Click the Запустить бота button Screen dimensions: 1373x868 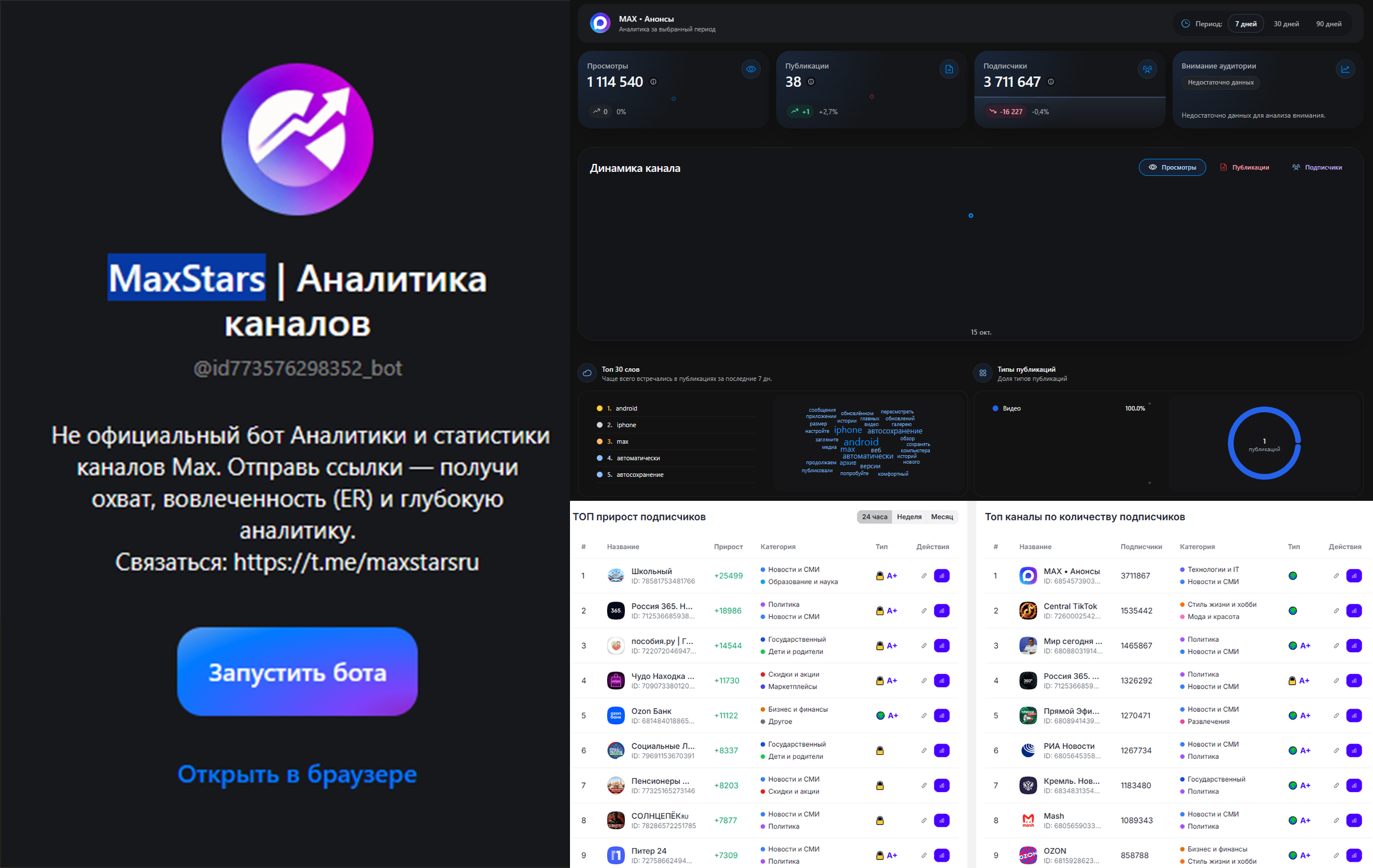point(297,672)
